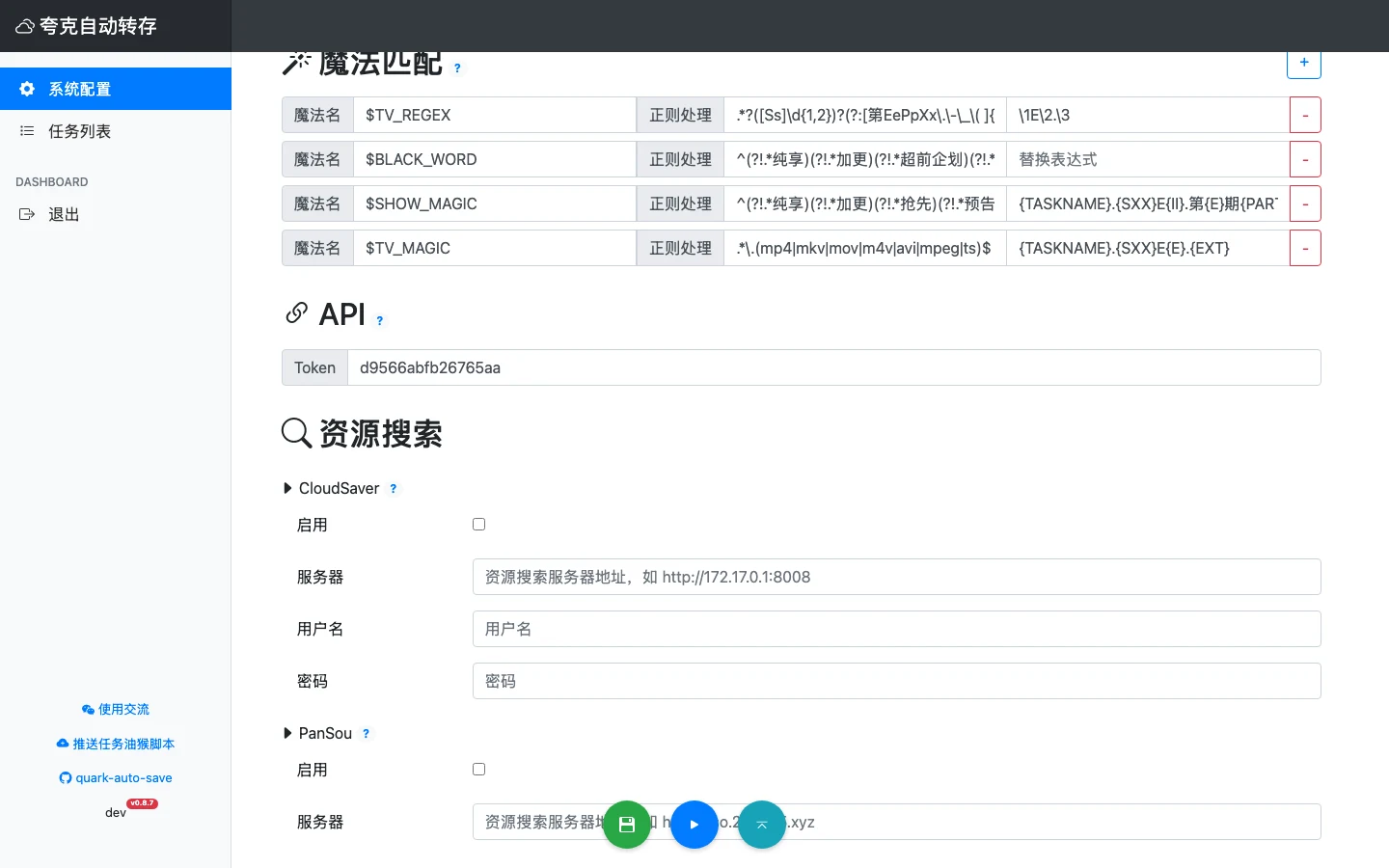Image resolution: width=1389 pixels, height=868 pixels.
Task: Click the link icon beside API heading
Action: 296,313
